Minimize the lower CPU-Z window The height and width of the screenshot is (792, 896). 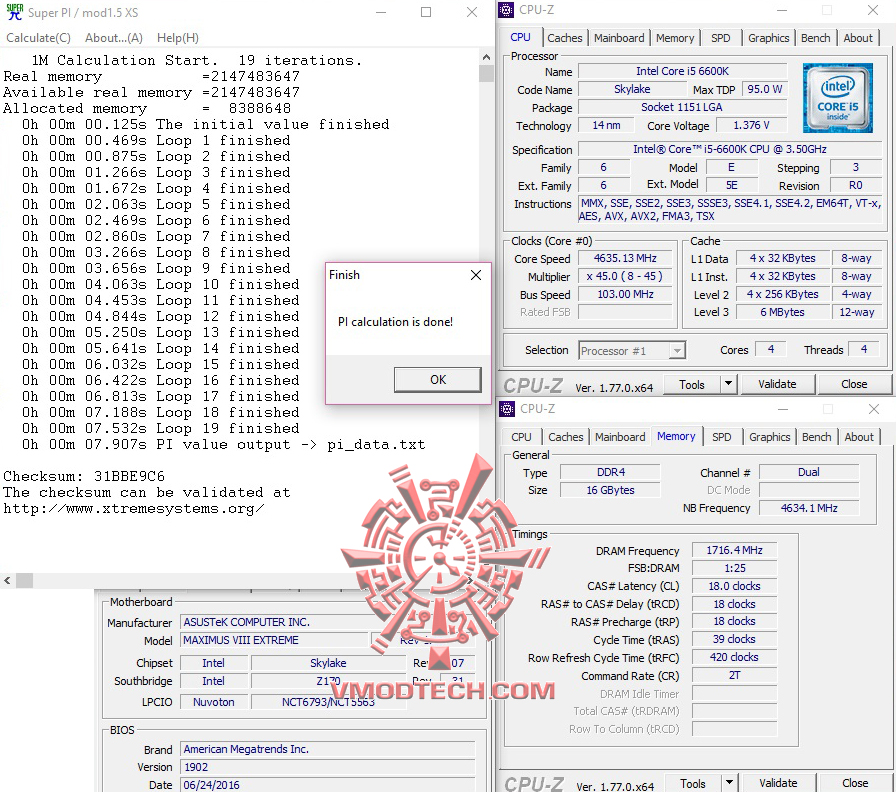782,409
